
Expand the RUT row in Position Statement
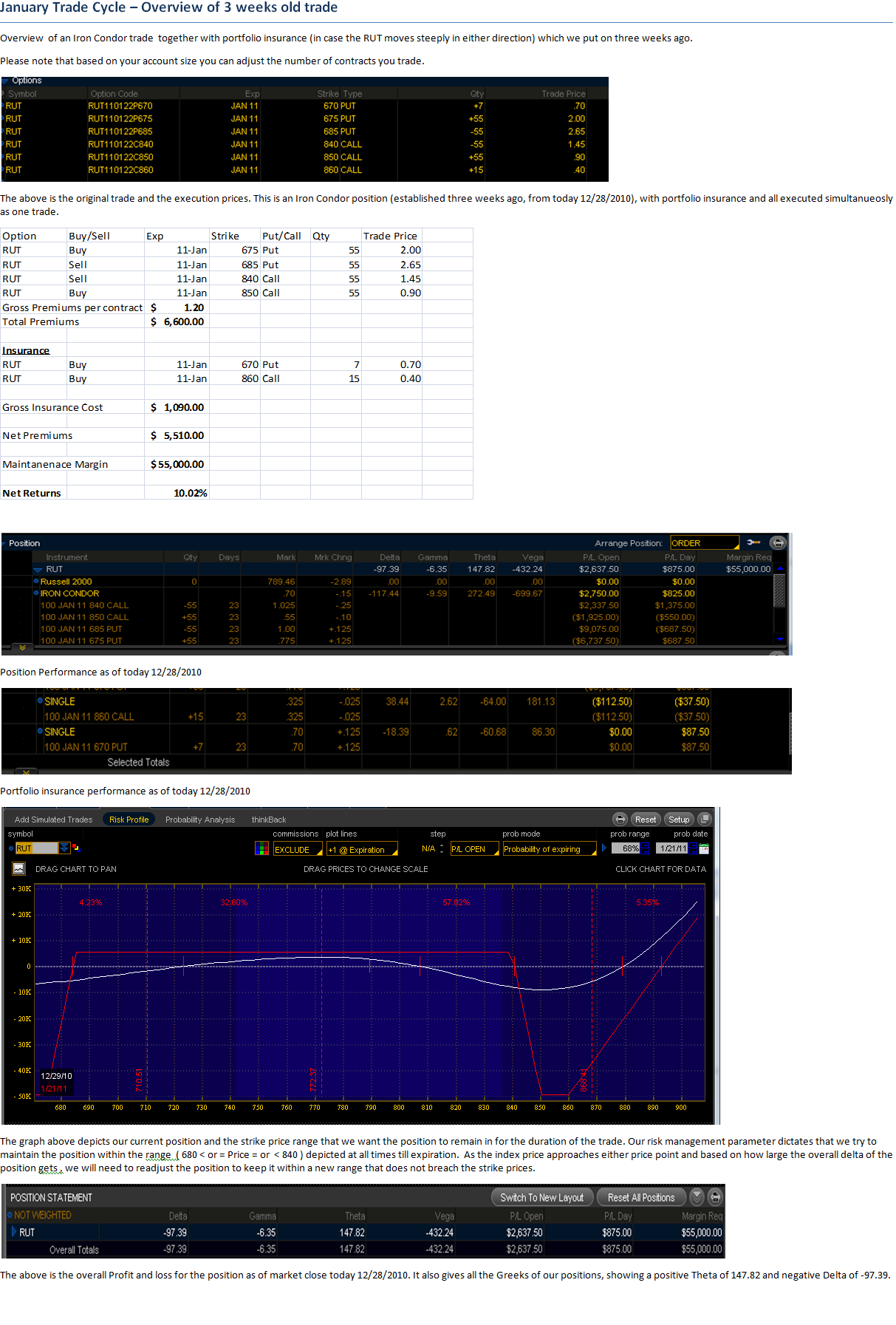click(x=14, y=1232)
